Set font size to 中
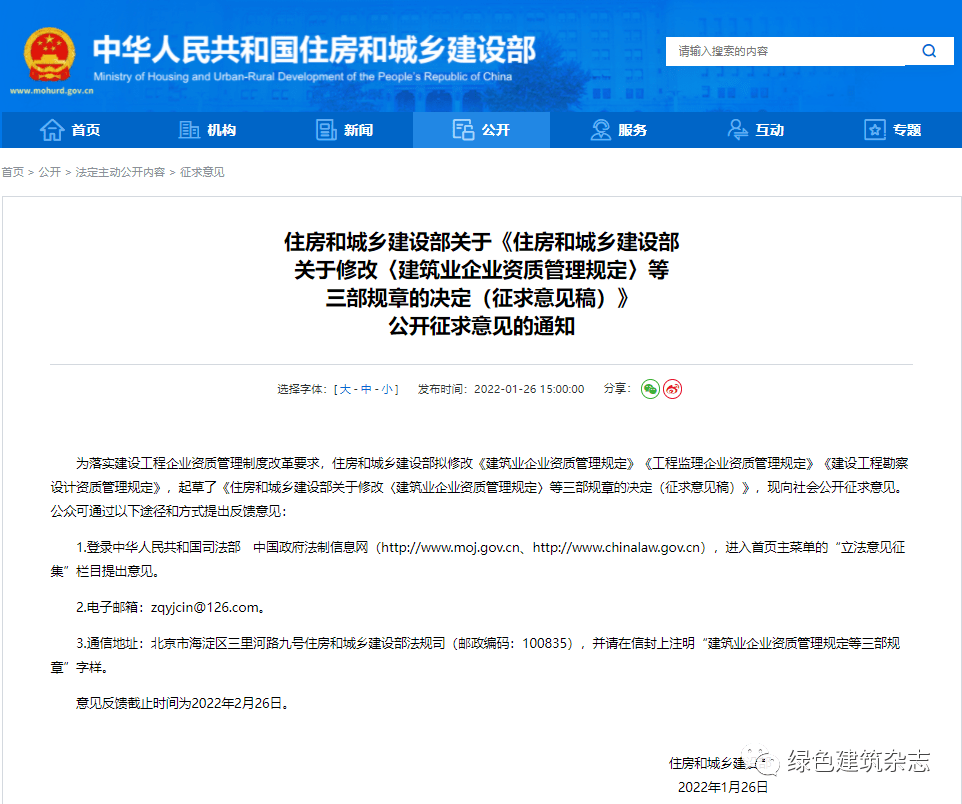962x804 pixels. click(x=366, y=389)
